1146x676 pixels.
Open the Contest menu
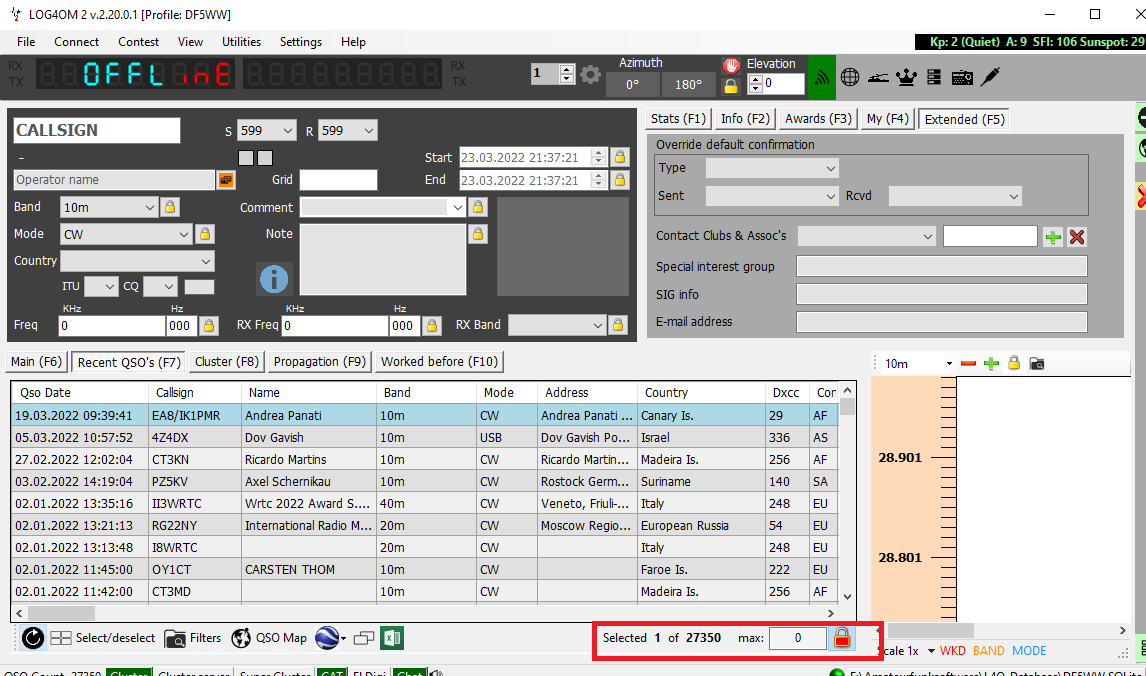click(138, 42)
